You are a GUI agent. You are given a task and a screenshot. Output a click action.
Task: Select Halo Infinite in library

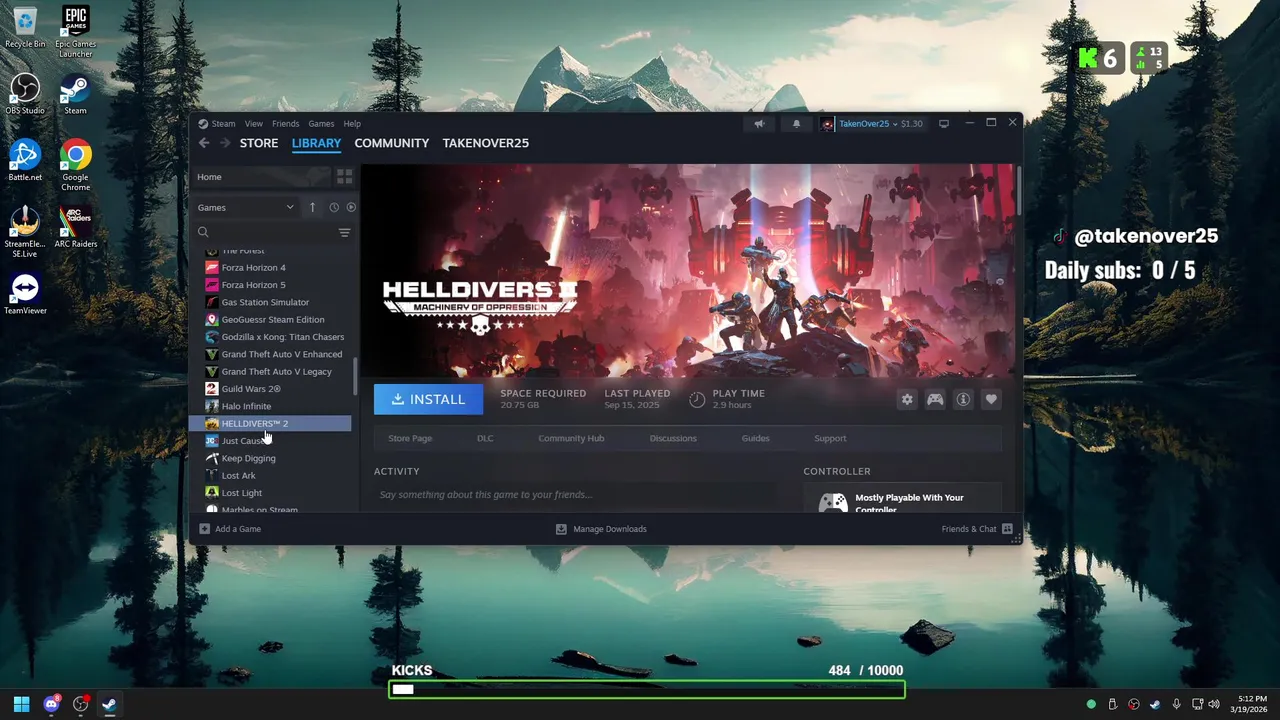(270, 406)
